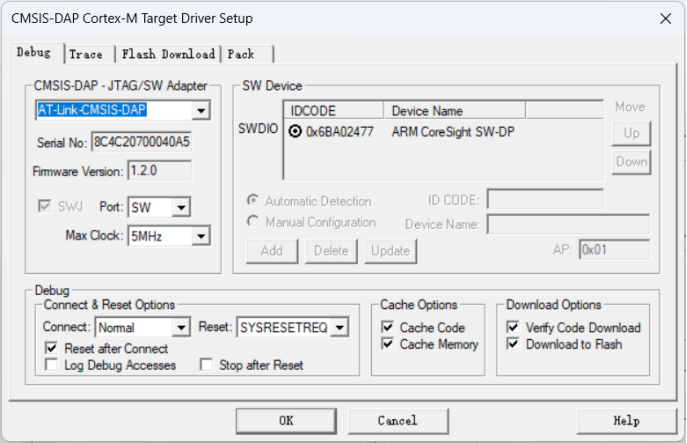The height and width of the screenshot is (443, 687).
Task: Switch to the Trace tab
Action: (86, 54)
